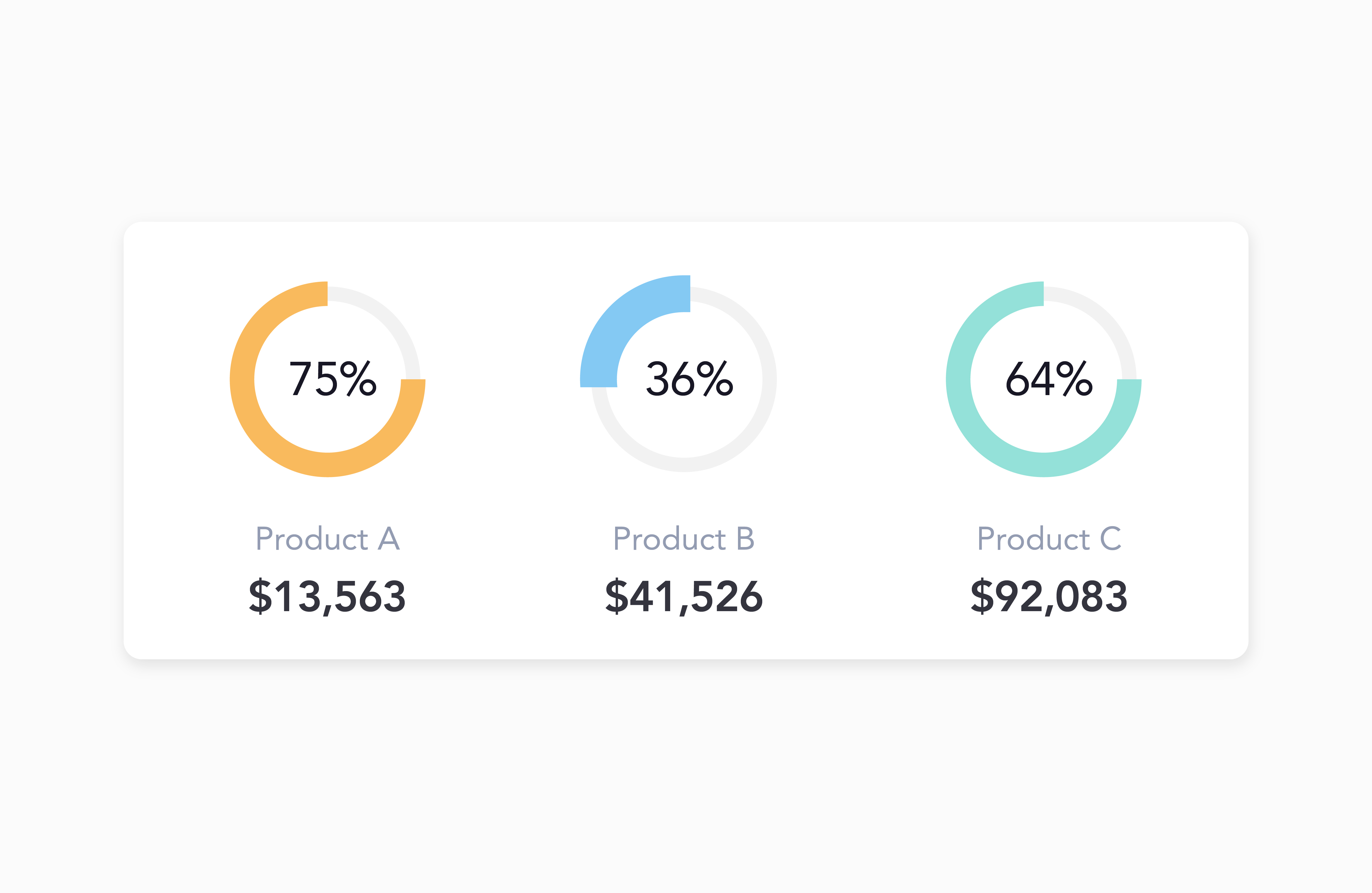This screenshot has width=1372, height=893.
Task: Click the percent sign next to 64
Action: coord(1075,379)
